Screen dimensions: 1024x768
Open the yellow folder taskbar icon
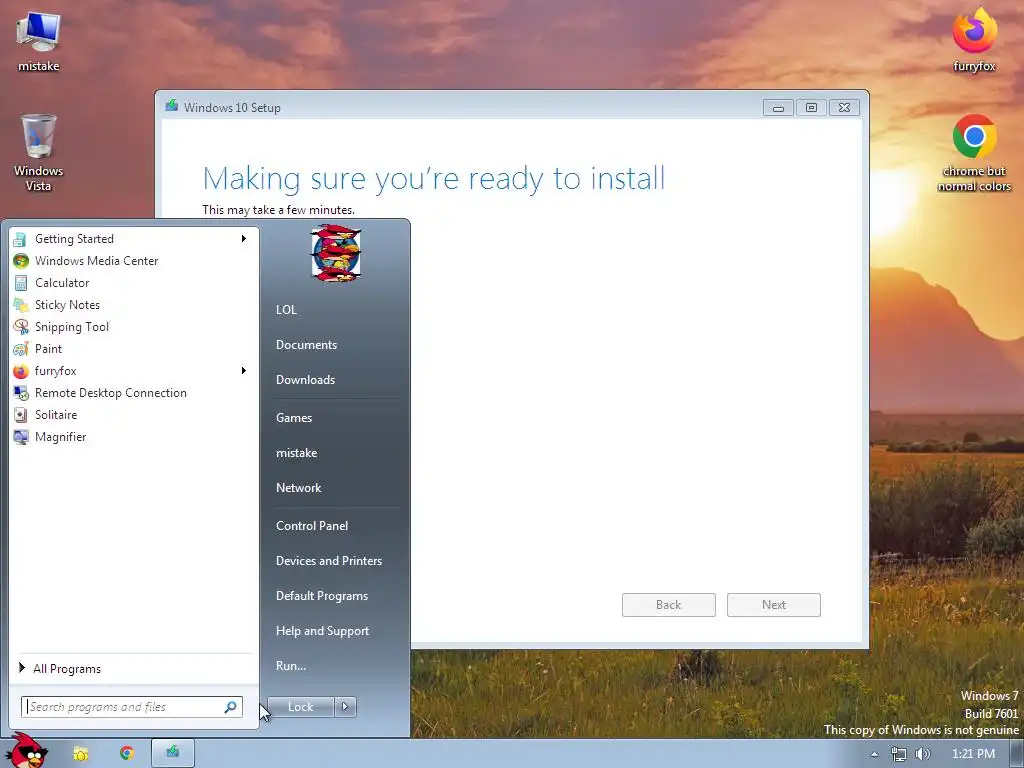click(x=81, y=754)
